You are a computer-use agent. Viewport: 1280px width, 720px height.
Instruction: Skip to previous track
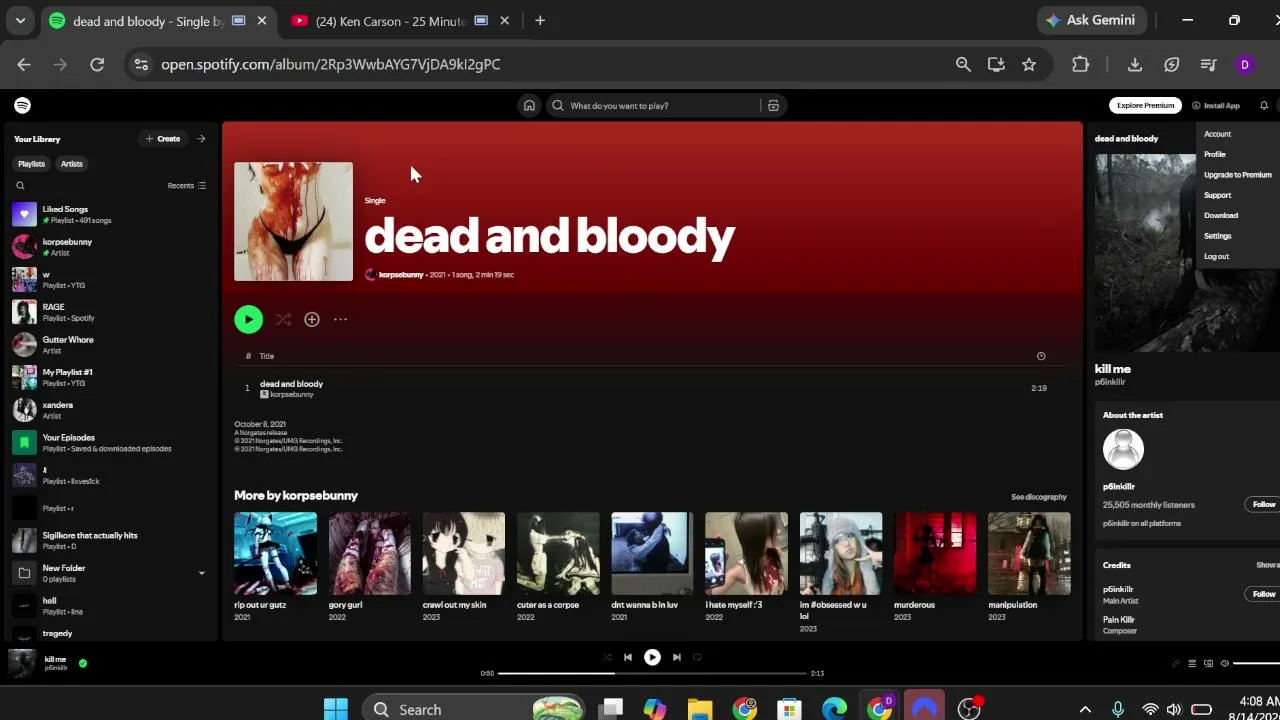tap(628, 657)
